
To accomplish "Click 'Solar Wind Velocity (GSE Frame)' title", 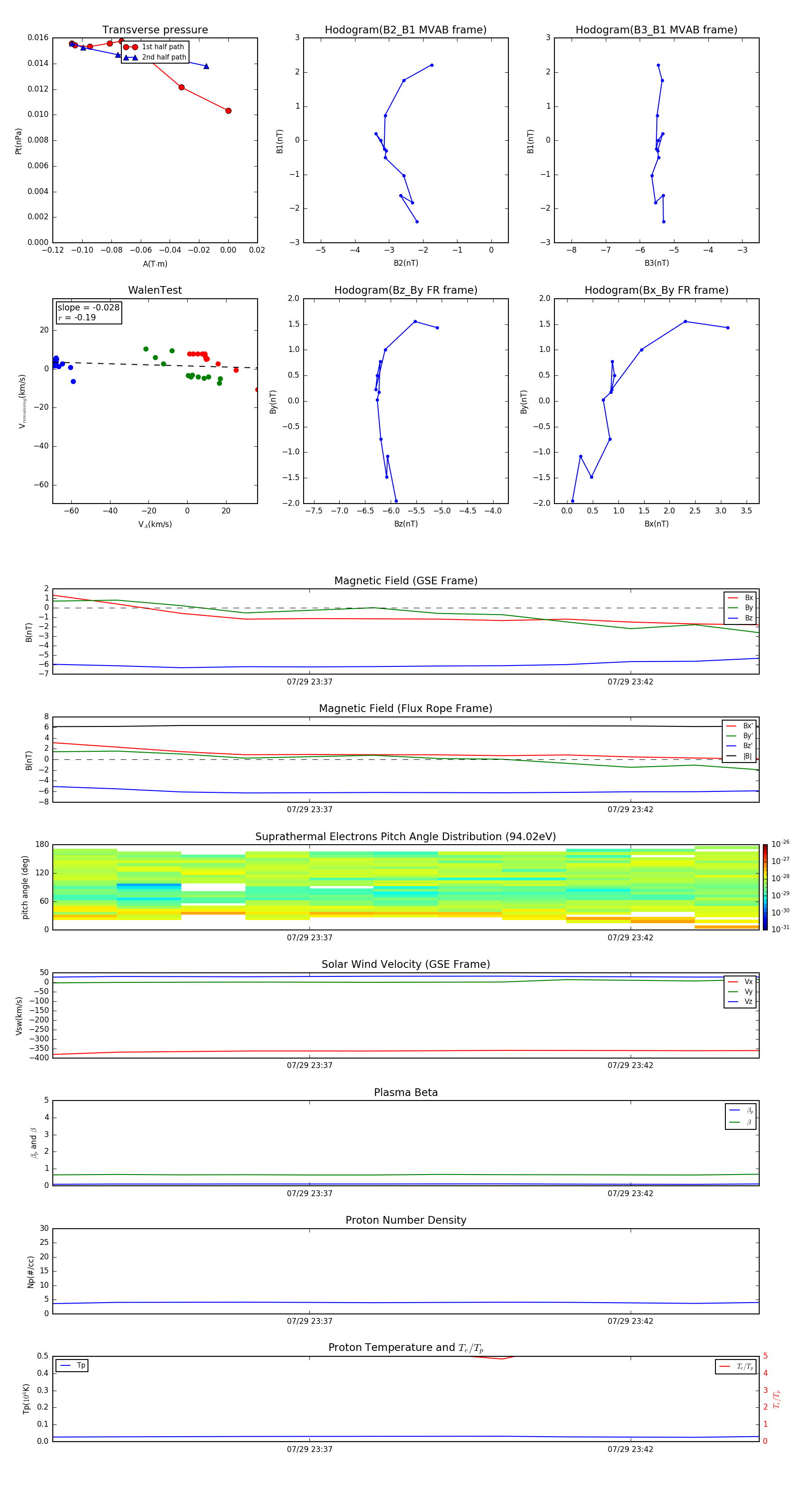I will tap(406, 964).
